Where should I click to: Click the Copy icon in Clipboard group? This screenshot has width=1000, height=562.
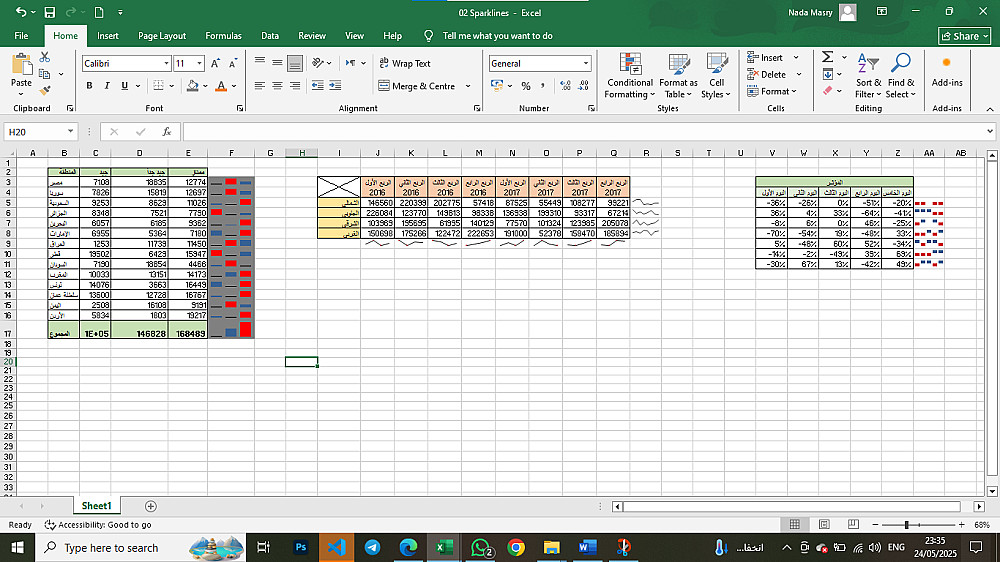[44, 74]
